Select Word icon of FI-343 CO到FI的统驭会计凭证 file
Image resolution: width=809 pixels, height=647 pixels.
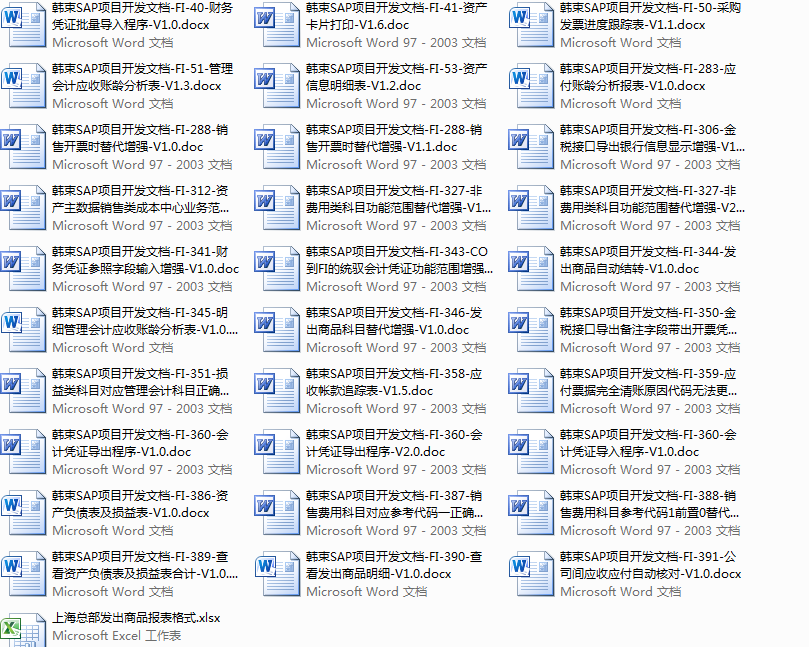[x=277, y=268]
